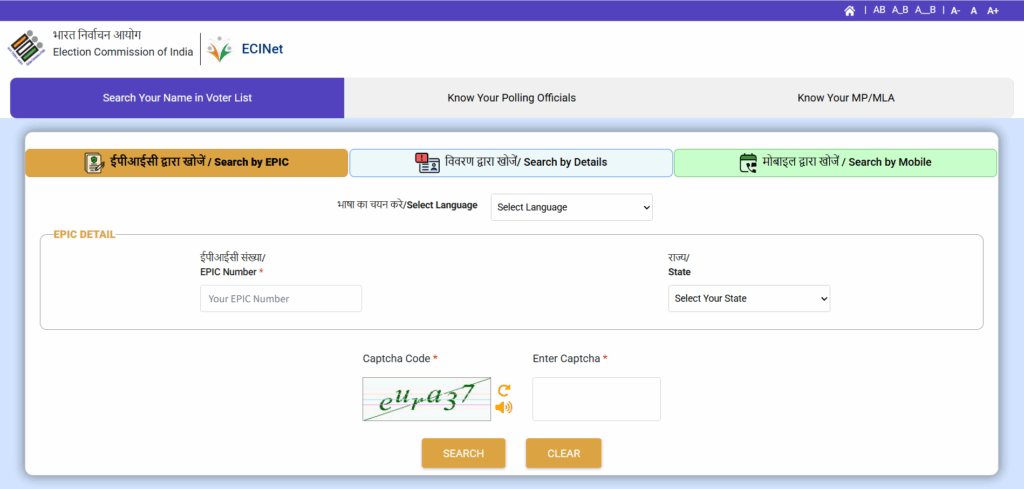This screenshot has height=489, width=1024.
Task: Switch to Search by Mobile tab
Action: (835, 162)
